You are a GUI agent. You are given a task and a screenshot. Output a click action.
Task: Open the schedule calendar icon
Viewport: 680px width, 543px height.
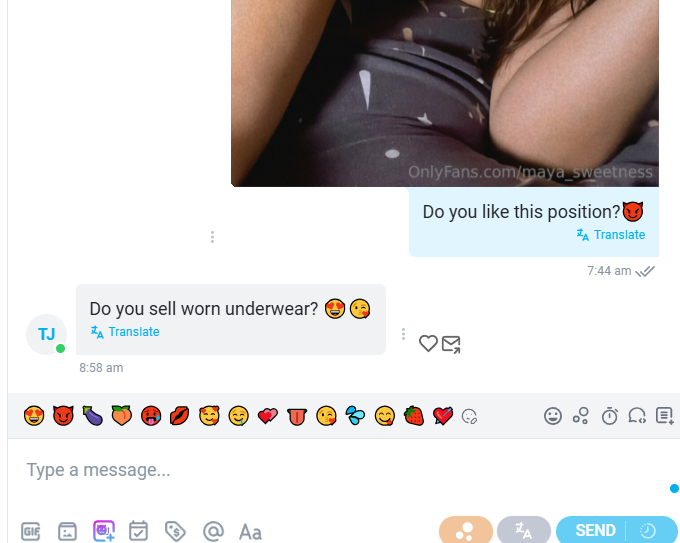138,531
